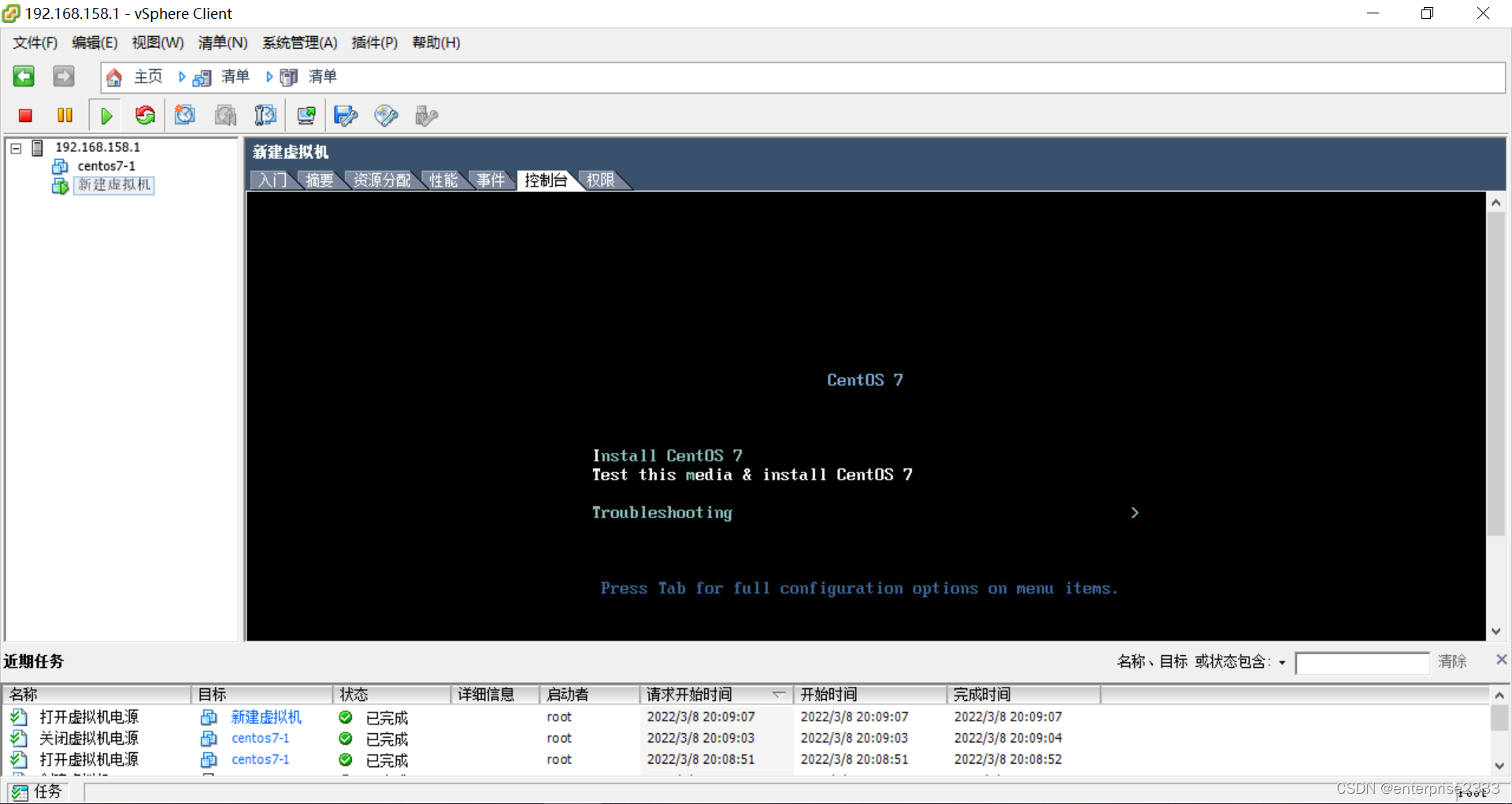
Task: Close the 近期任务 panel with X
Action: click(x=1501, y=660)
